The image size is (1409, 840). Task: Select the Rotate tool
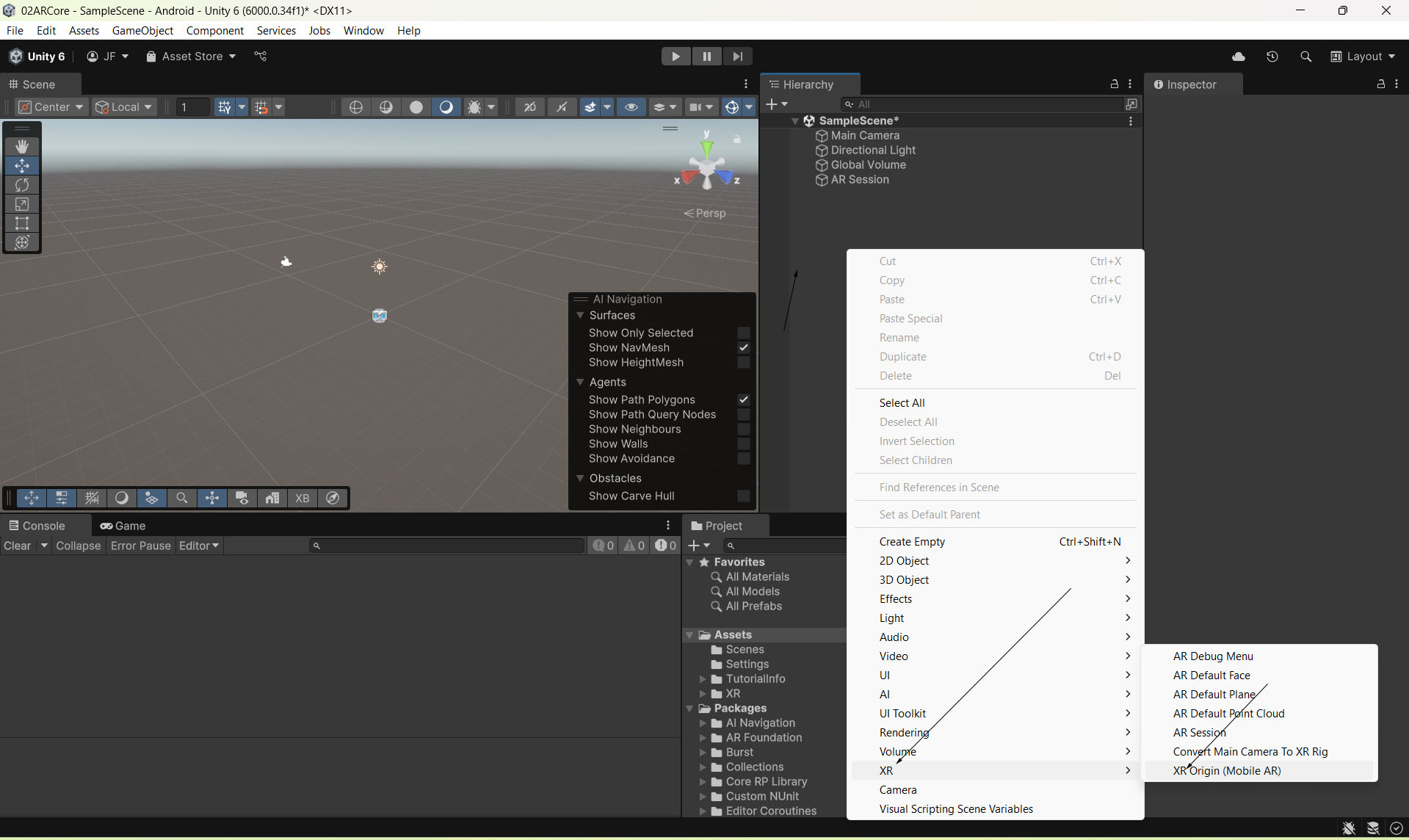pos(22,185)
